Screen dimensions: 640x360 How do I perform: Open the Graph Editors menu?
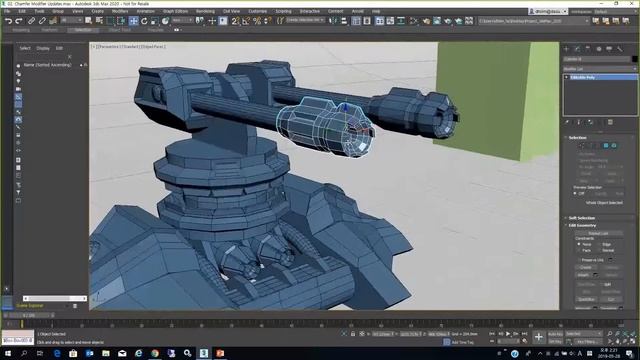(x=175, y=11)
